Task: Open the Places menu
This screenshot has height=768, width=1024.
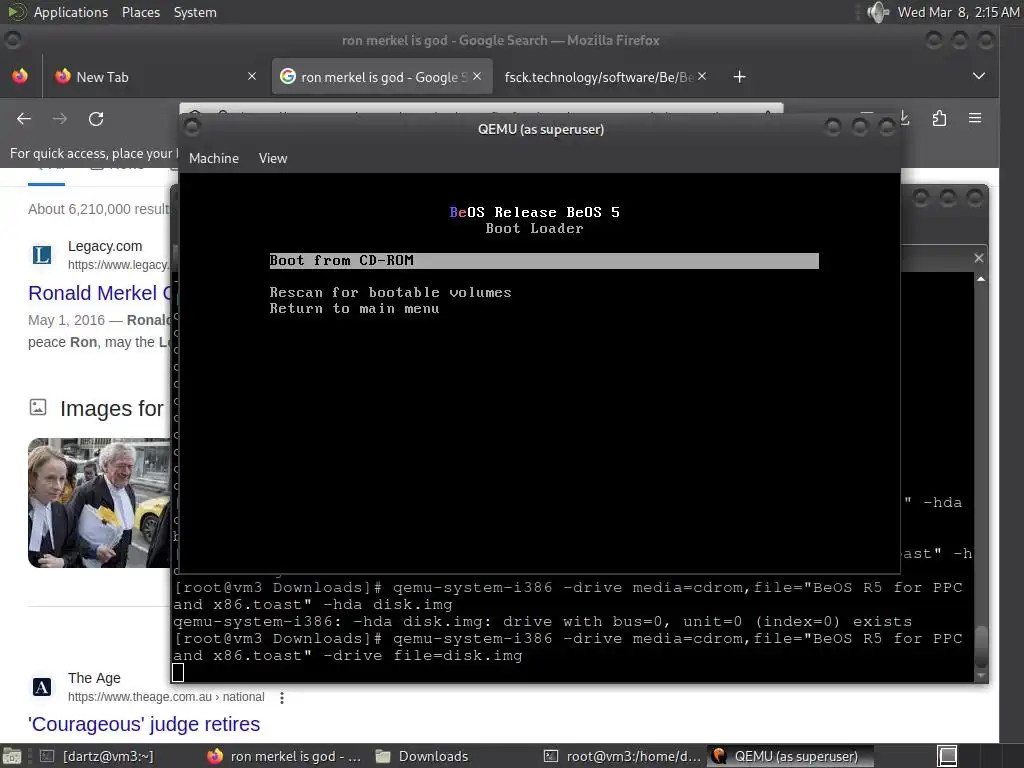Action: [140, 12]
